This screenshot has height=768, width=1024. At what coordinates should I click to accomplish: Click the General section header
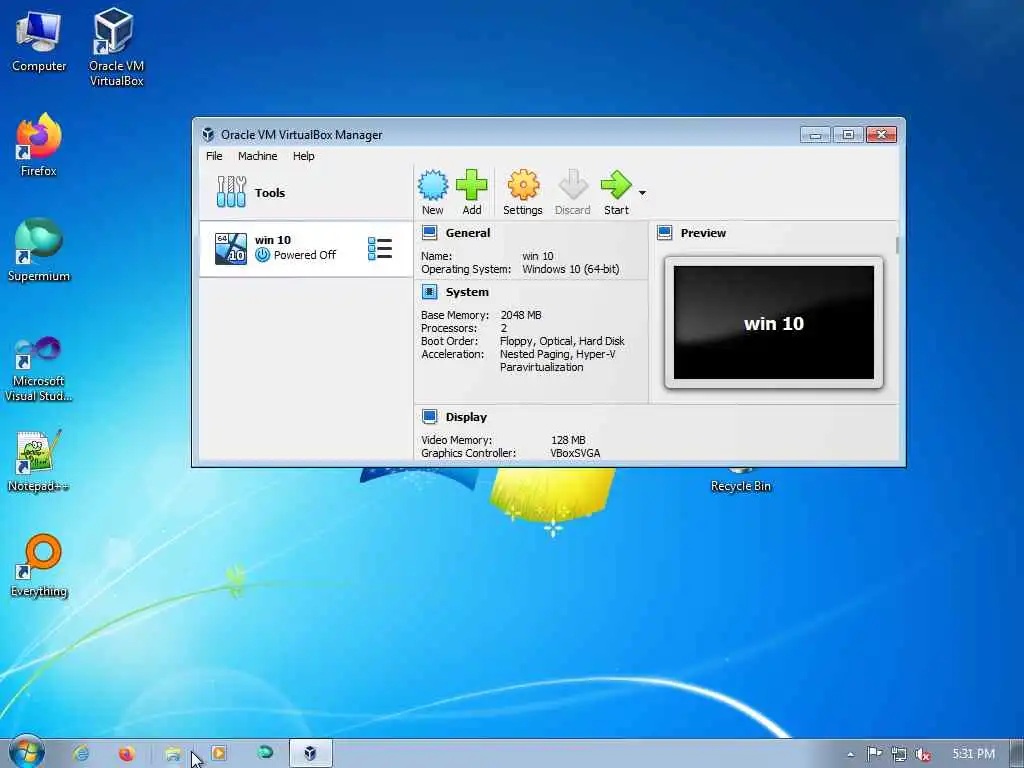pyautogui.click(x=468, y=233)
